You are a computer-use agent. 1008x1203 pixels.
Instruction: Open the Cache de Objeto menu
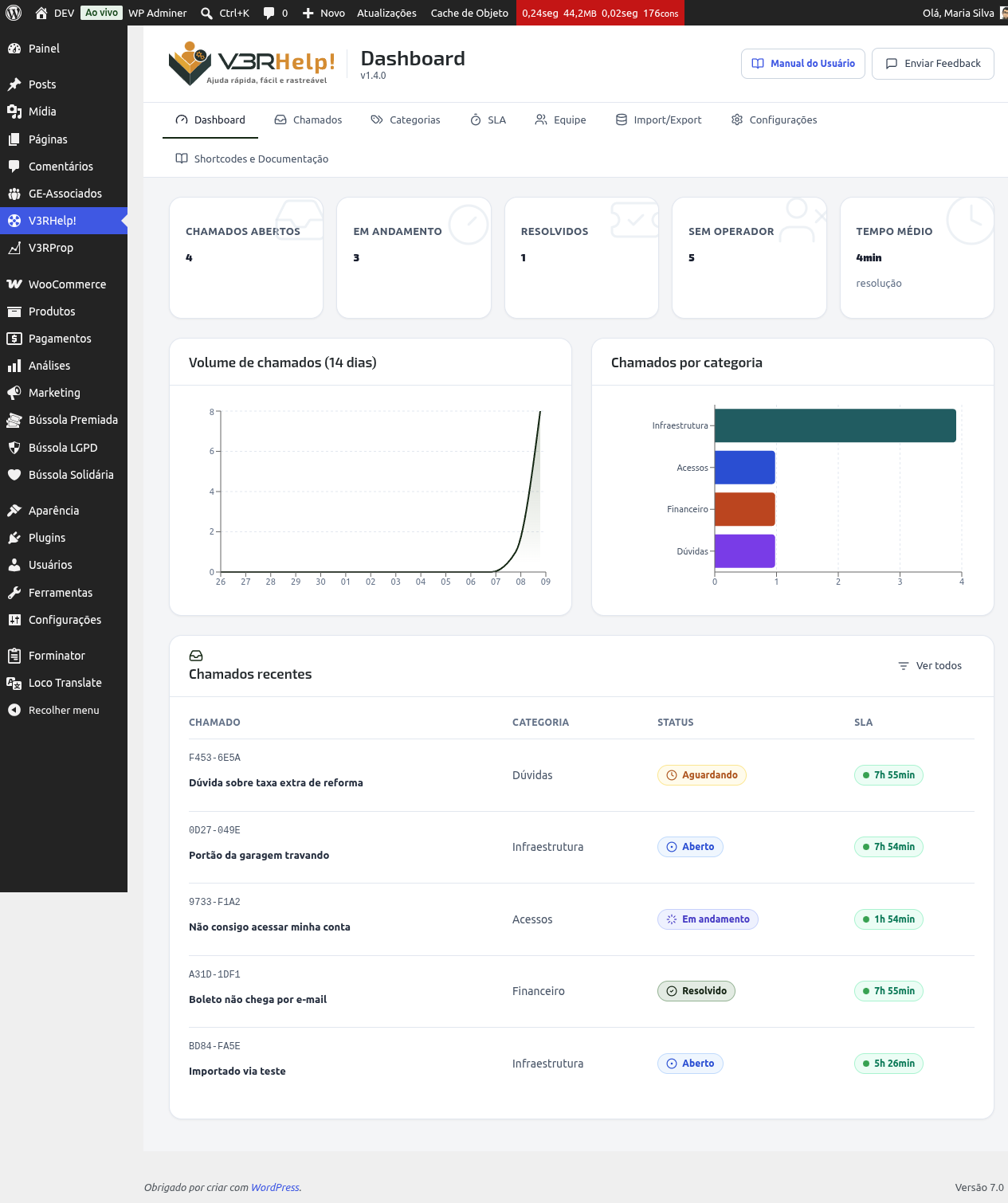pos(469,13)
